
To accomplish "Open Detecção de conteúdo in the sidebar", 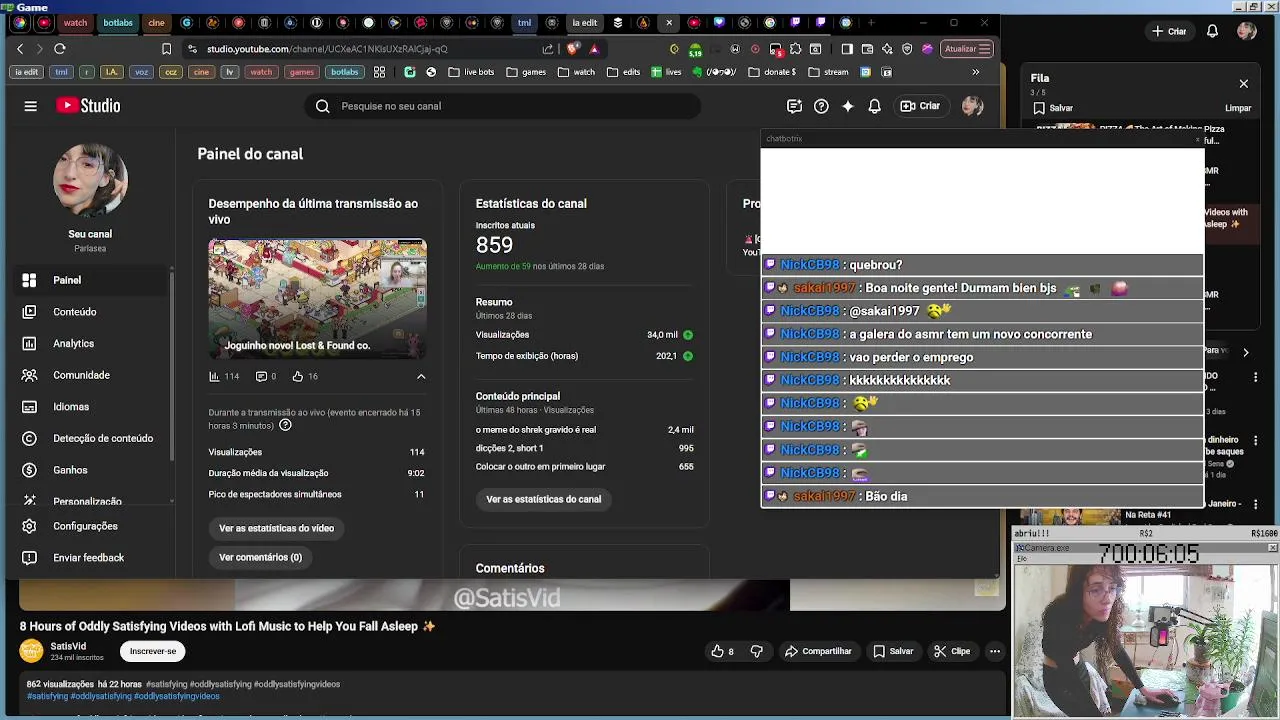I will (x=90, y=438).
